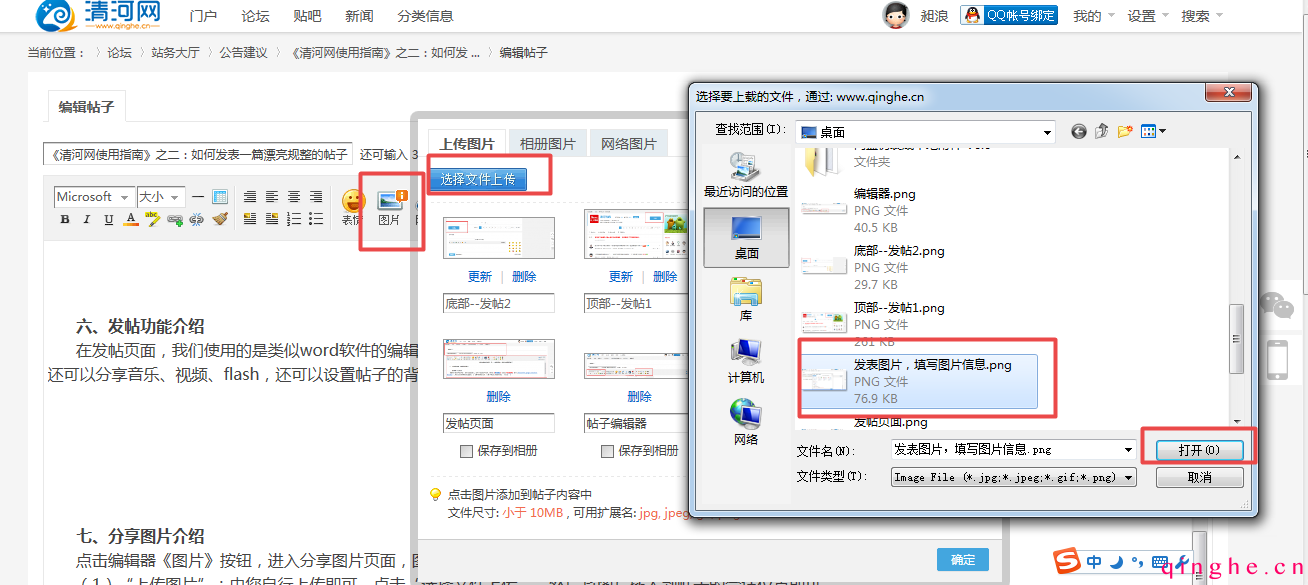Expand the 我的 menu in header
Image resolution: width=1308 pixels, height=585 pixels.
coord(1093,16)
